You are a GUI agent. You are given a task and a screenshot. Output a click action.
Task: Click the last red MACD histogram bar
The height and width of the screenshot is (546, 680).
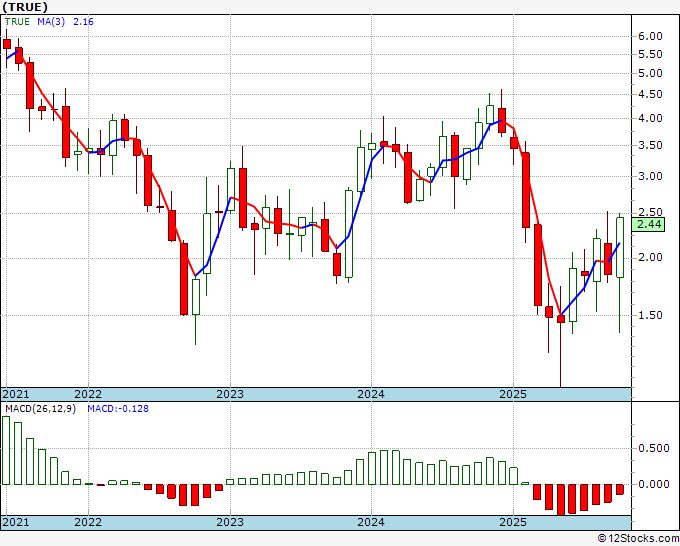tap(620, 490)
